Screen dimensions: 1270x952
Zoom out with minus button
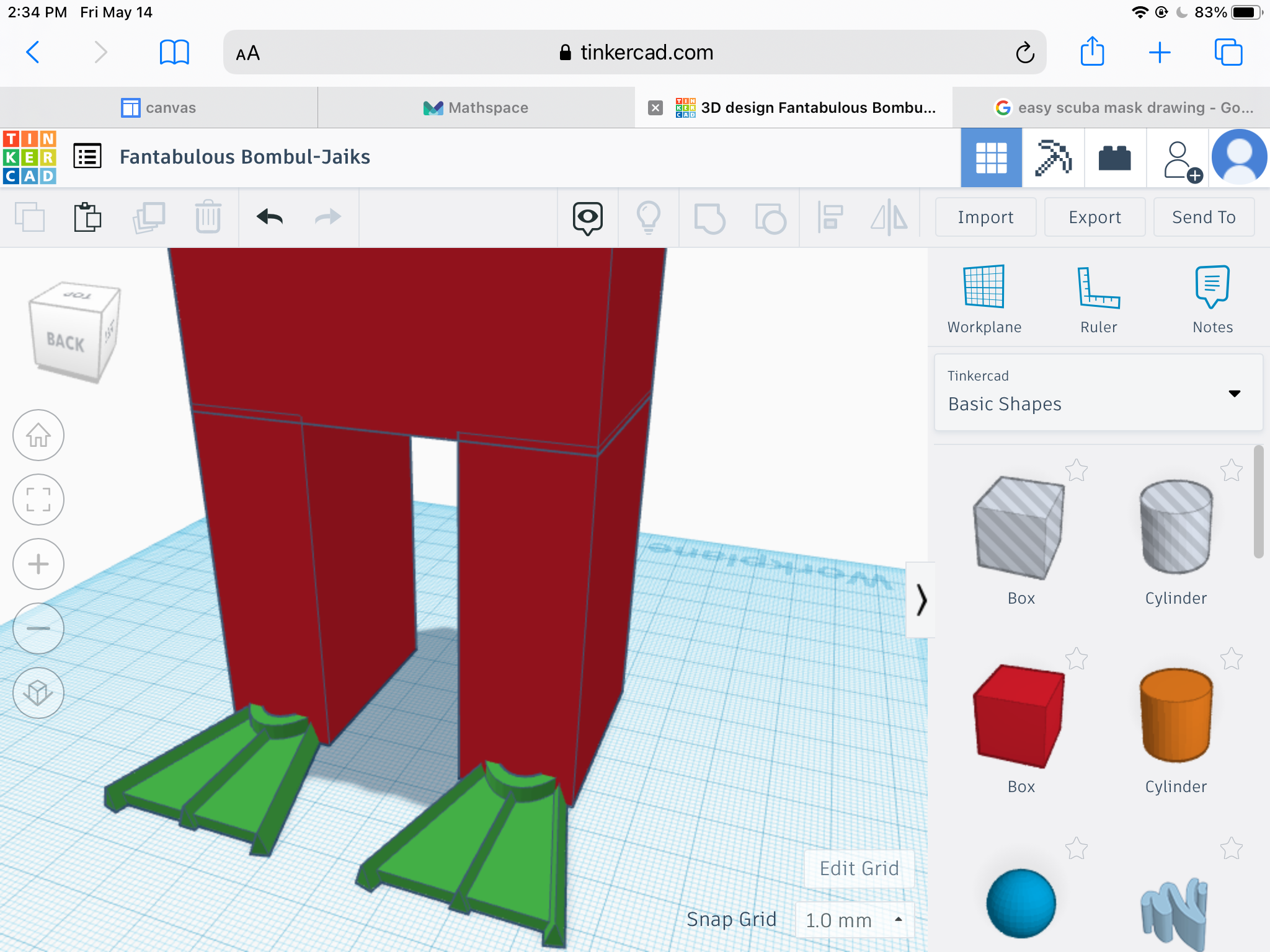[x=38, y=628]
